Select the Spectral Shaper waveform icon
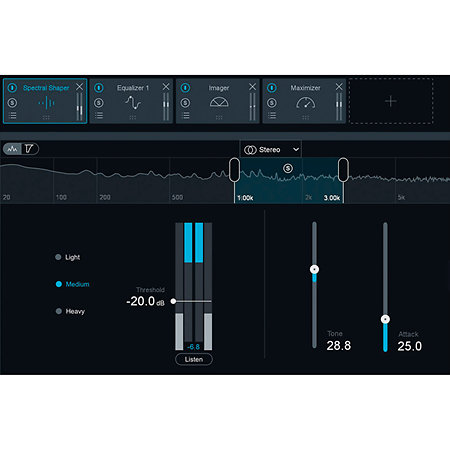This screenshot has height=450, width=450. pos(47,103)
